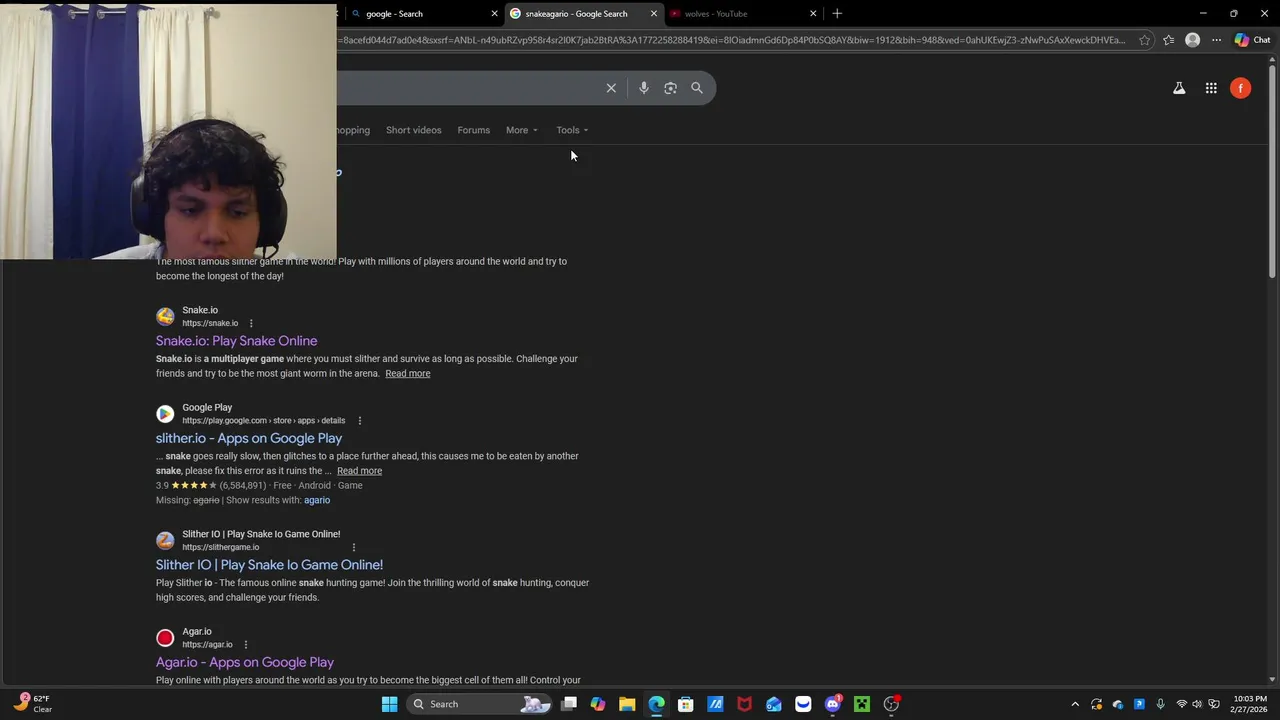Expand the More filters dropdown
Viewport: 1280px width, 720px height.
[x=522, y=130]
